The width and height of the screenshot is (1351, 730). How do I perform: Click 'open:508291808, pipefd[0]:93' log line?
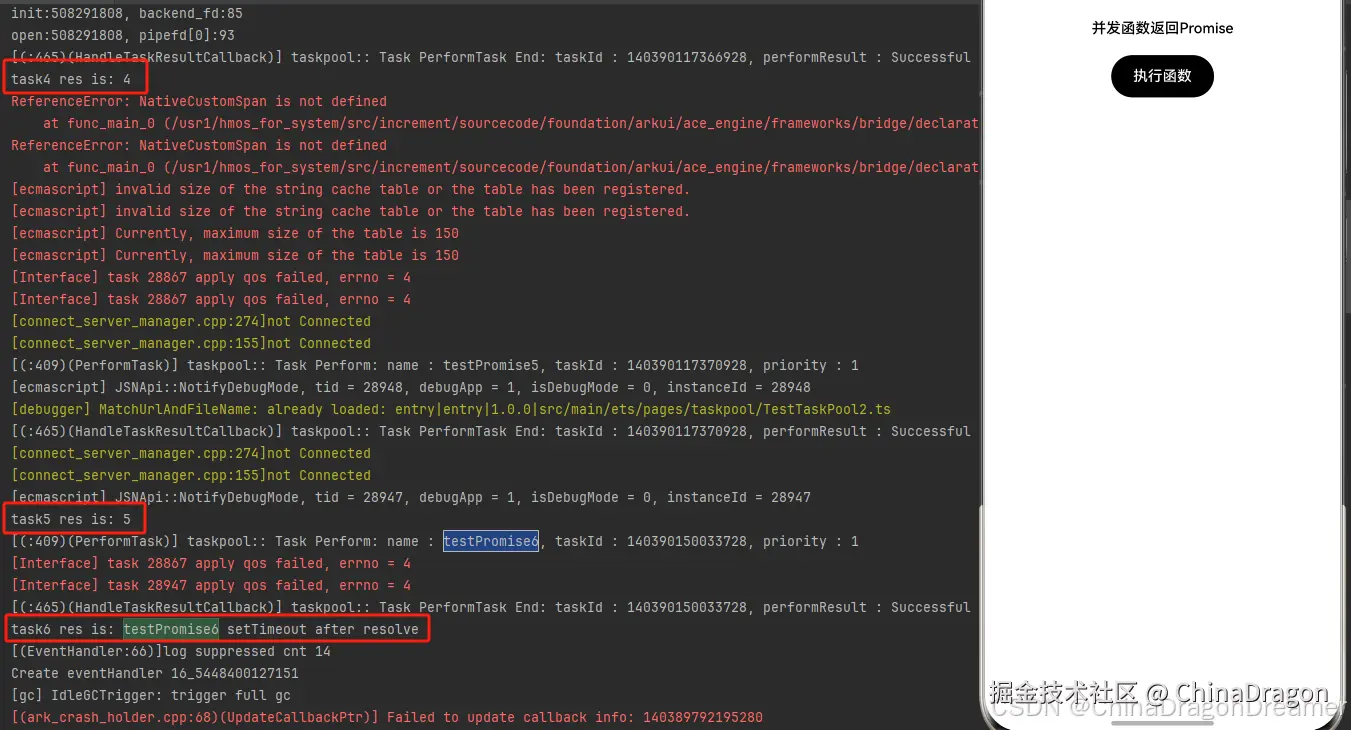pos(123,35)
